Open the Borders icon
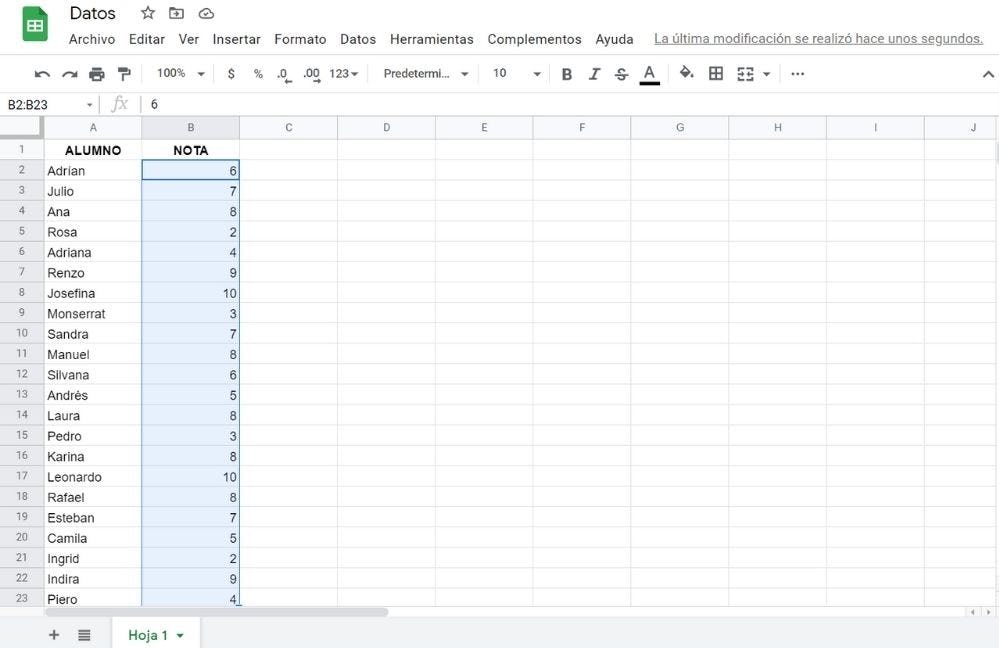Screen dimensions: 999x648 click(x=716, y=73)
